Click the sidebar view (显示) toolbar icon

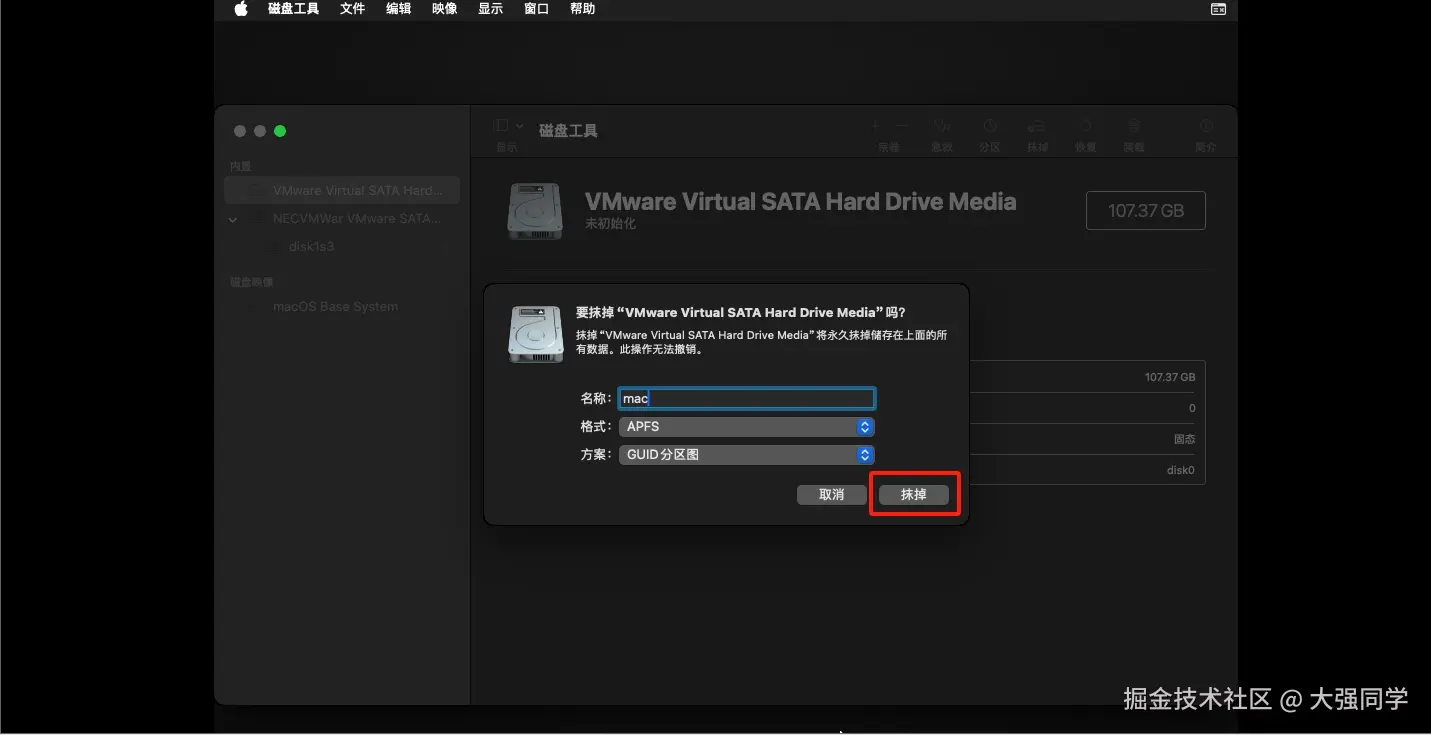(x=502, y=126)
